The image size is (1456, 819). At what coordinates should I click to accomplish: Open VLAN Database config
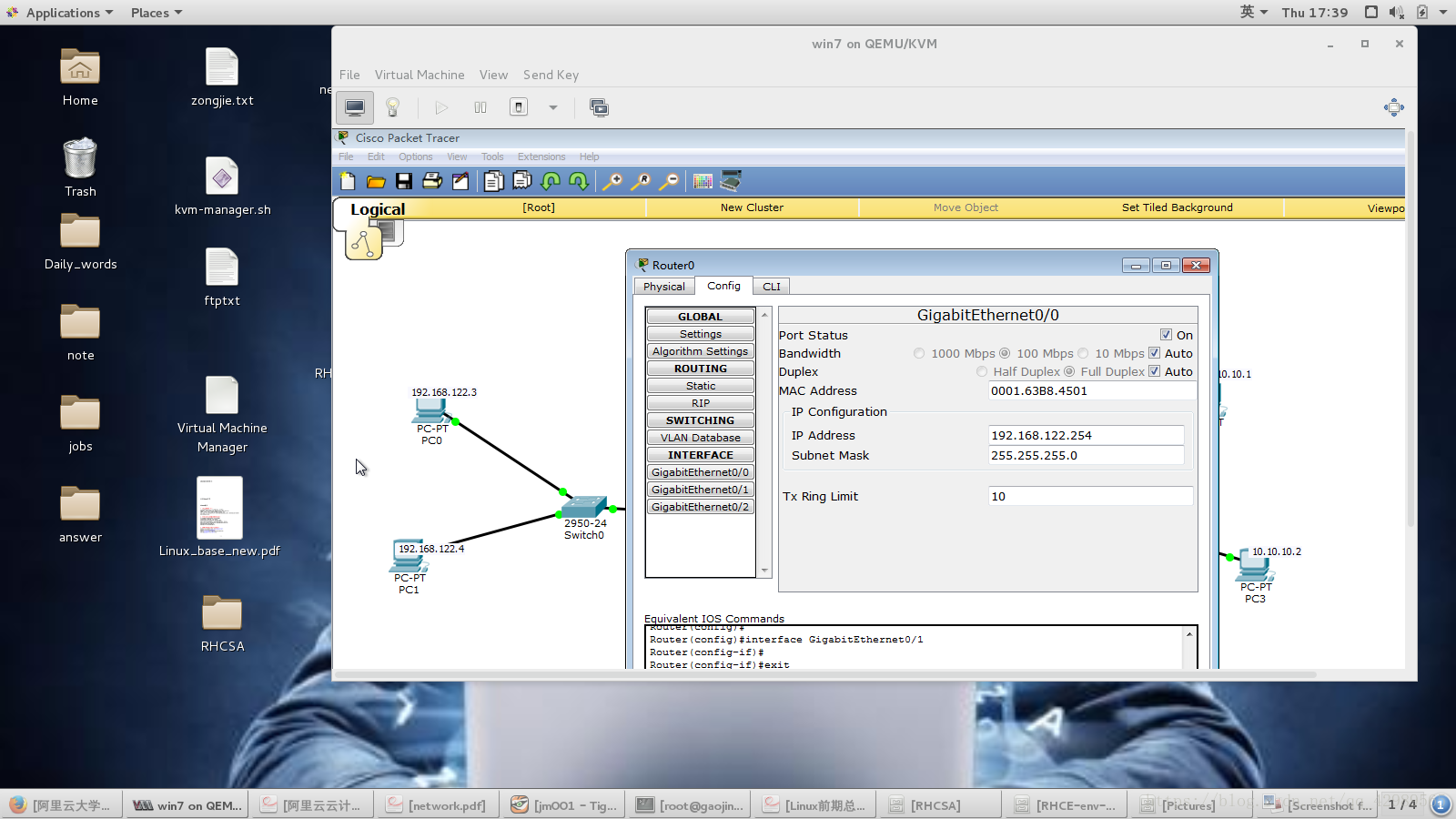[701, 438]
